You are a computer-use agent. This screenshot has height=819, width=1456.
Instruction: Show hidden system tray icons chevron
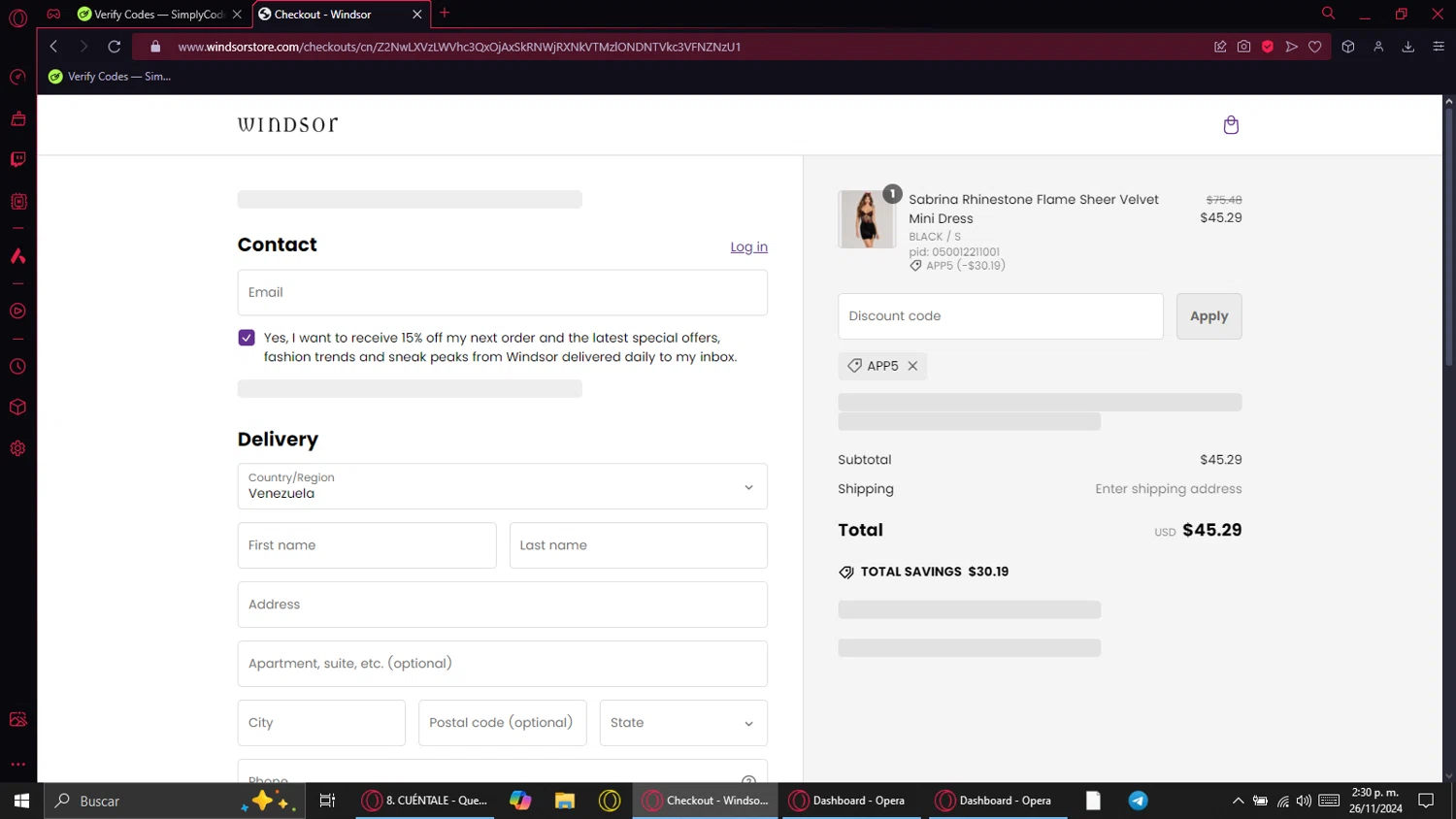(x=1238, y=801)
